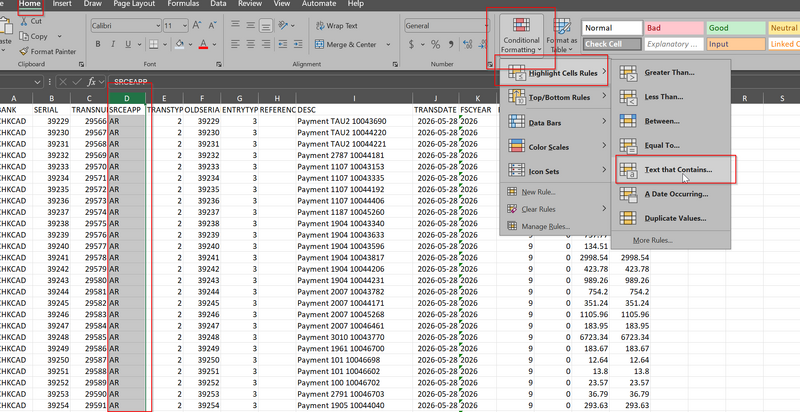The height and width of the screenshot is (412, 800).
Task: Open Icon Sets submenu
Action: [x=555, y=171]
